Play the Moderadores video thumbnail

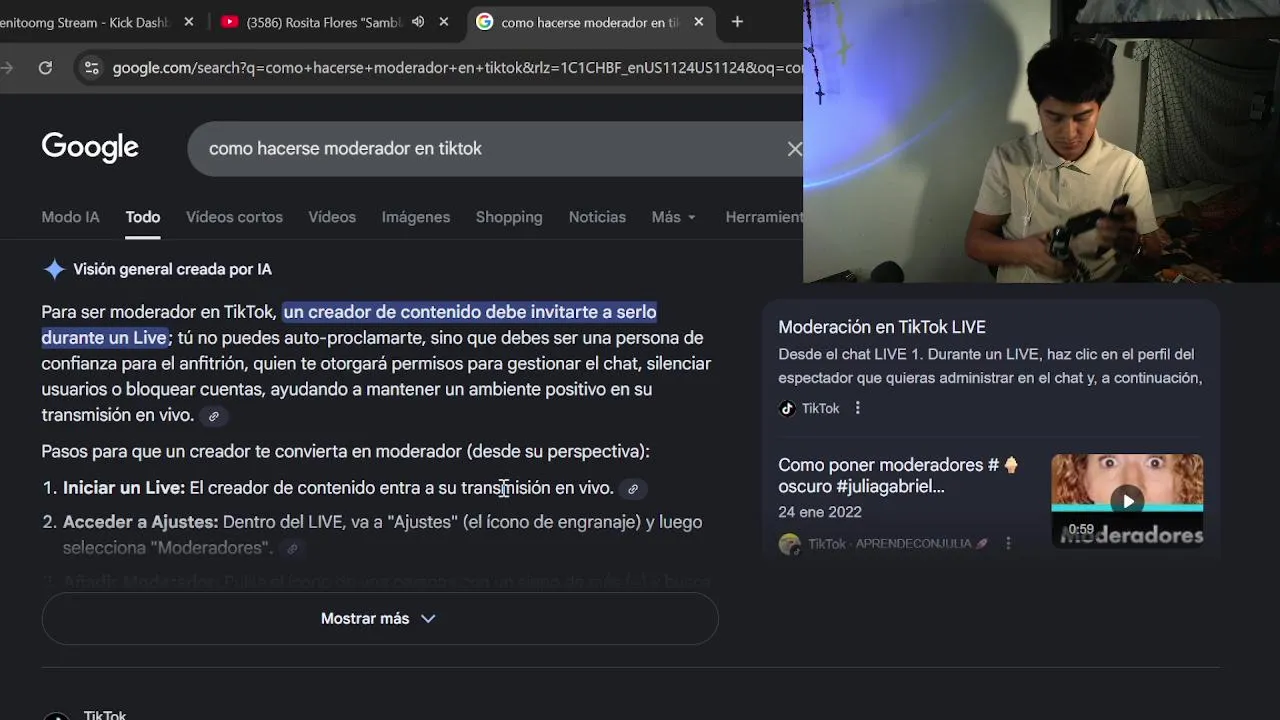1127,500
